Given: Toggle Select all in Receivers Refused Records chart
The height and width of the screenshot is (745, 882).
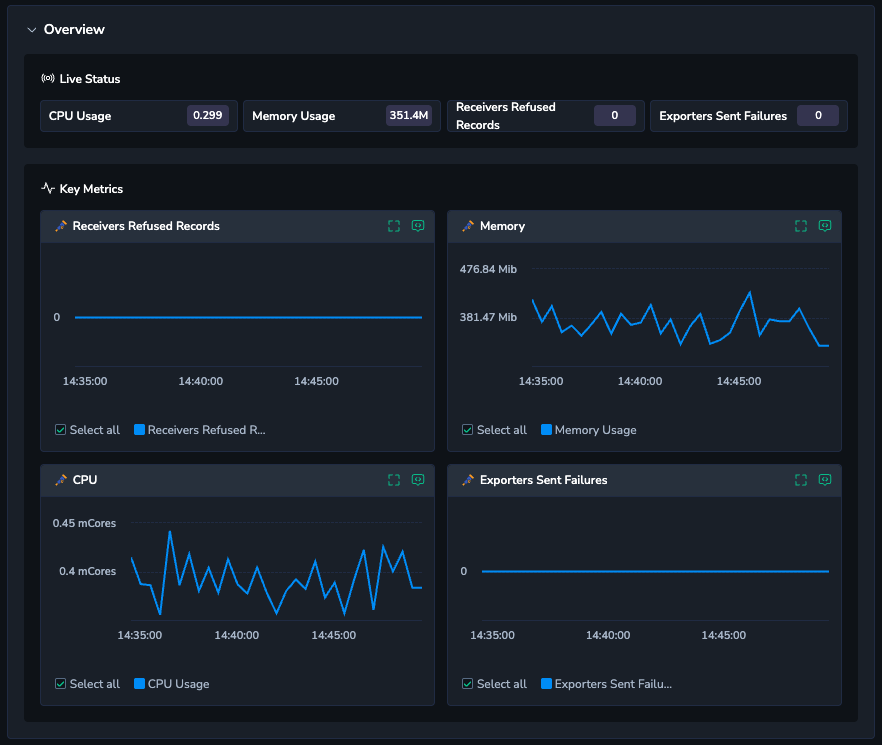Looking at the screenshot, I should pyautogui.click(x=61, y=430).
